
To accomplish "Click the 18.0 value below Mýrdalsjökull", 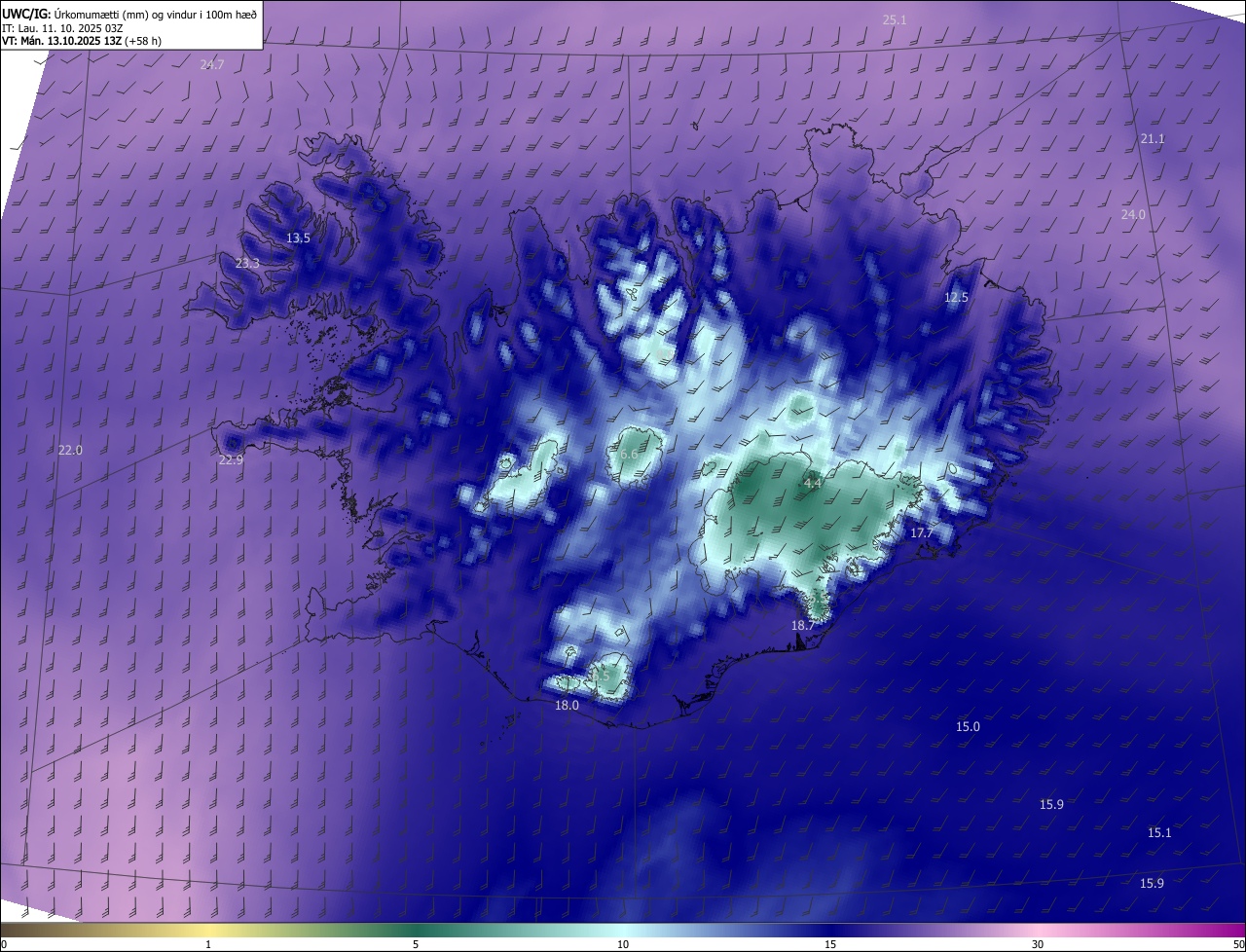I will pos(567,705).
